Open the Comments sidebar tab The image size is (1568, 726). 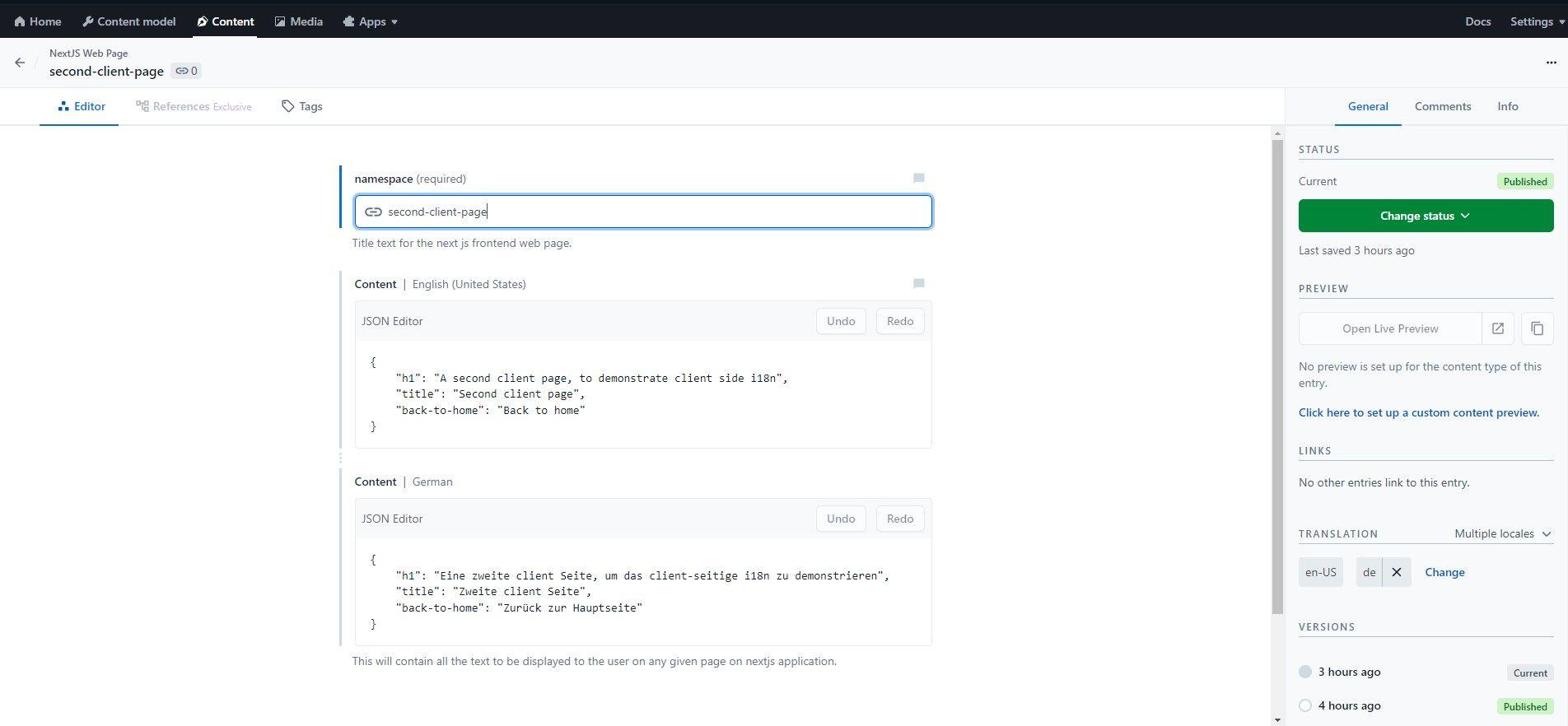pyautogui.click(x=1442, y=106)
